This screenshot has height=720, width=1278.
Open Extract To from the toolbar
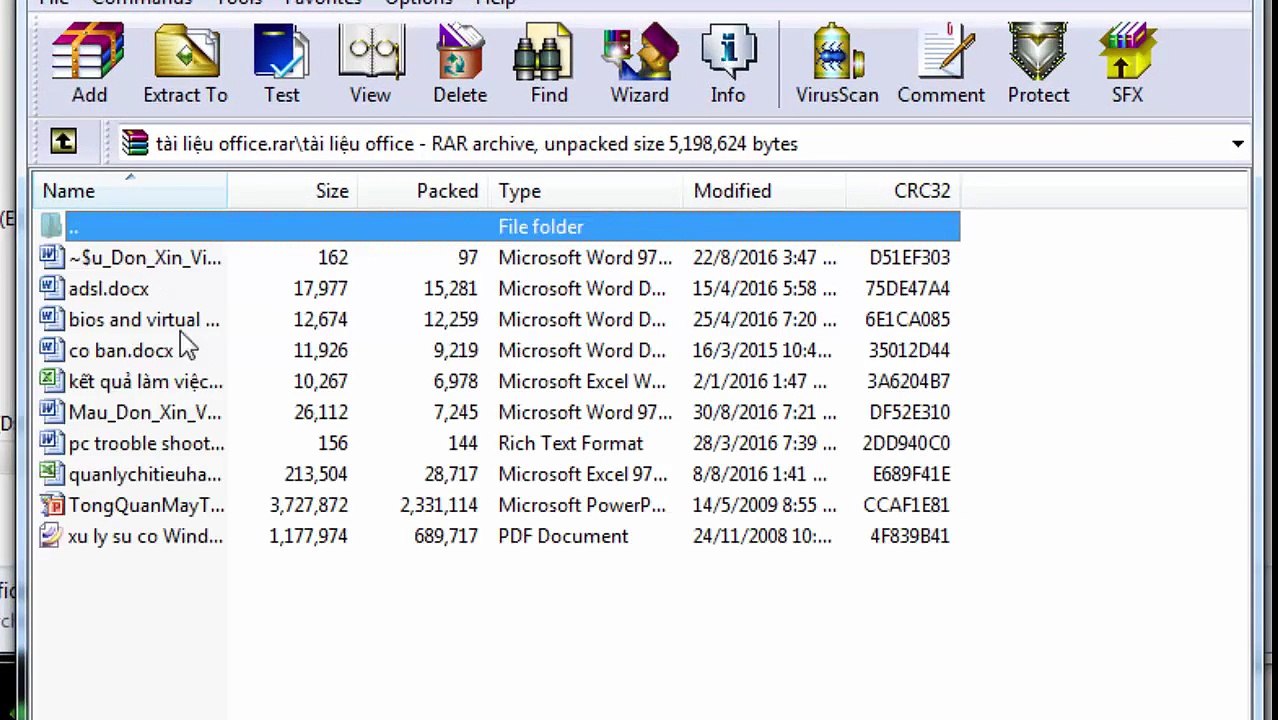point(185,62)
